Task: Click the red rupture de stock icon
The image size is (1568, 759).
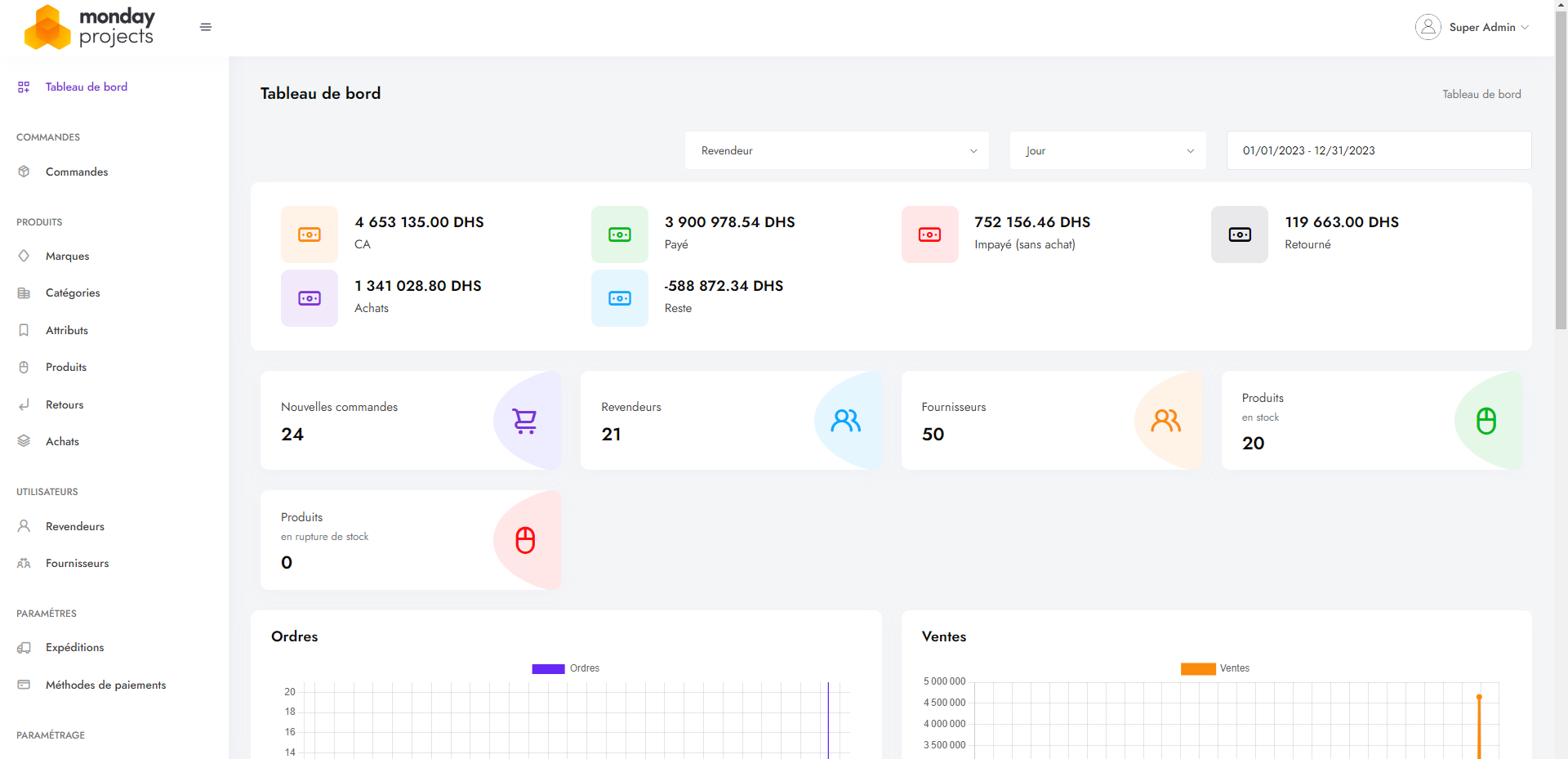Action: (x=525, y=540)
